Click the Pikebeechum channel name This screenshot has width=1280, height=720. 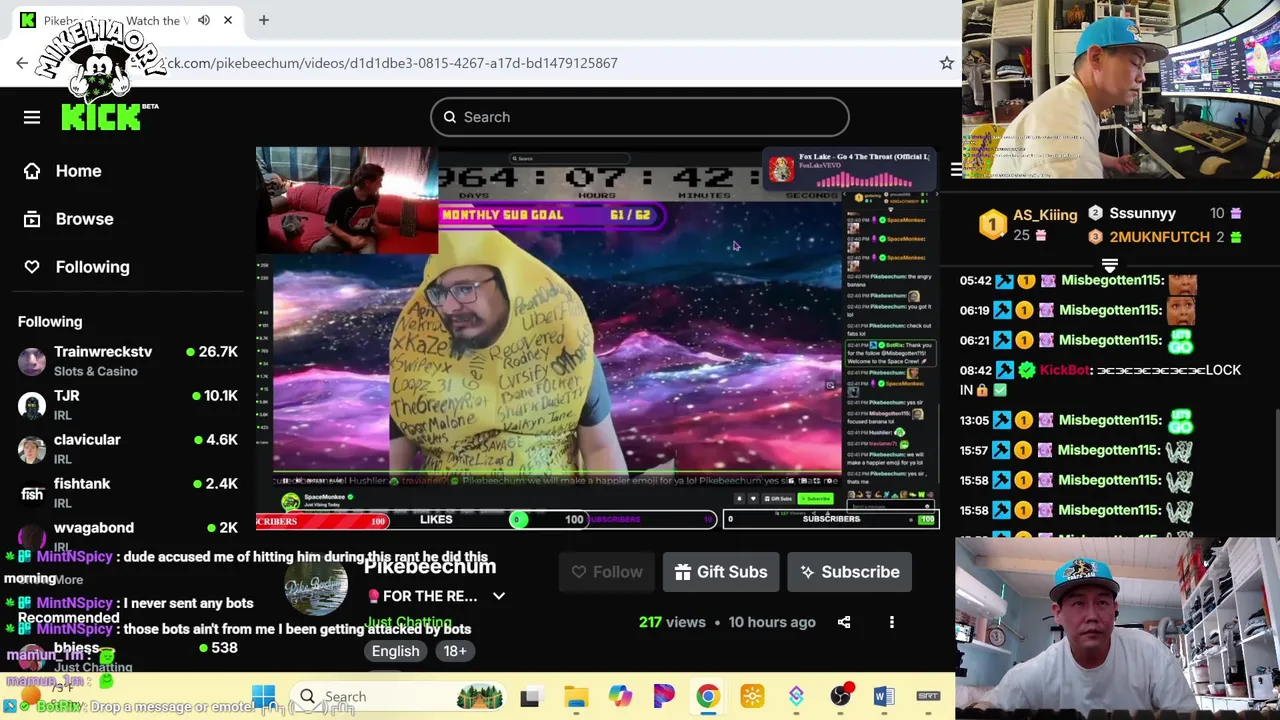click(430, 566)
